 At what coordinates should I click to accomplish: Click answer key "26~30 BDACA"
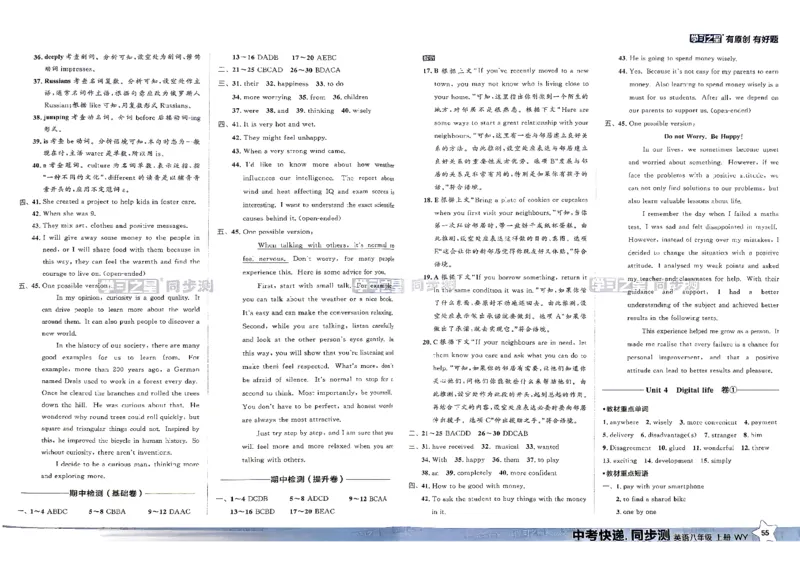(315, 70)
